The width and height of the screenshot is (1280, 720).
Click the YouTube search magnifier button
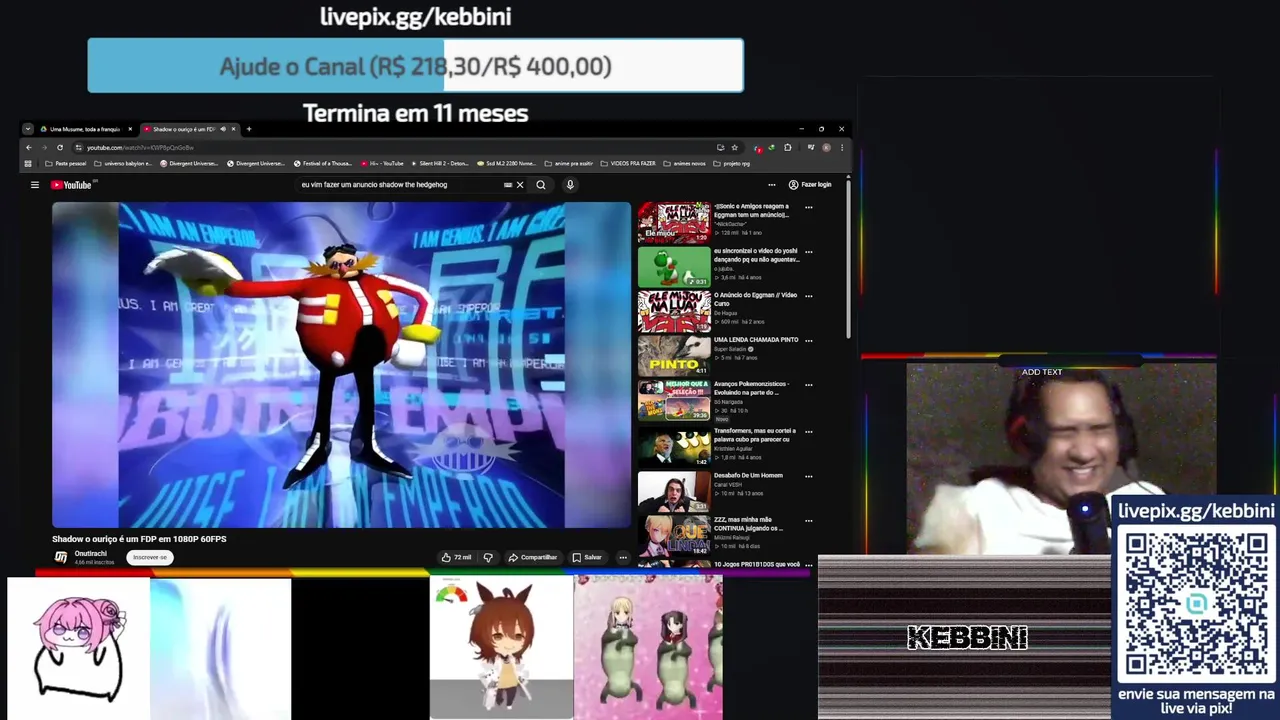[x=541, y=185]
